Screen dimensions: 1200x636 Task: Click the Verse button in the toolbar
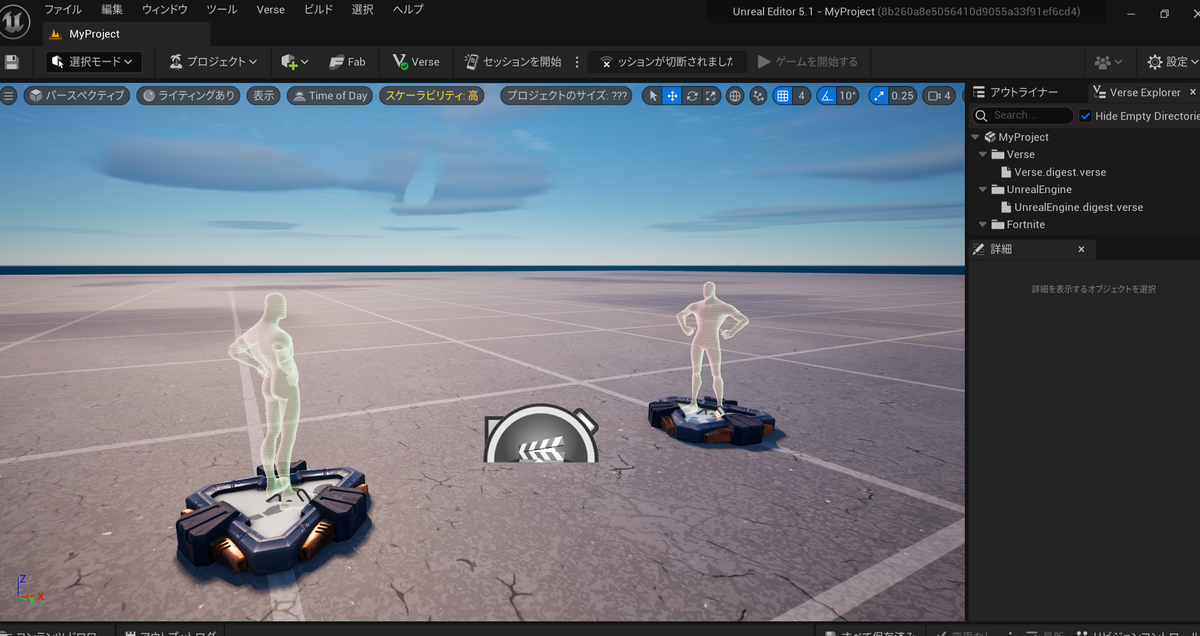click(416, 62)
